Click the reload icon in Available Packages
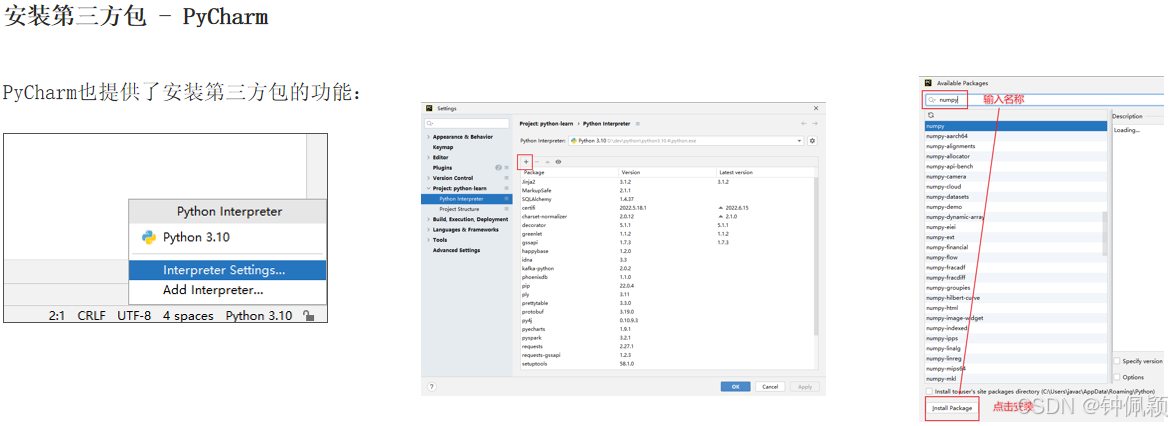Viewport: 1172px width, 426px height. click(x=931, y=115)
